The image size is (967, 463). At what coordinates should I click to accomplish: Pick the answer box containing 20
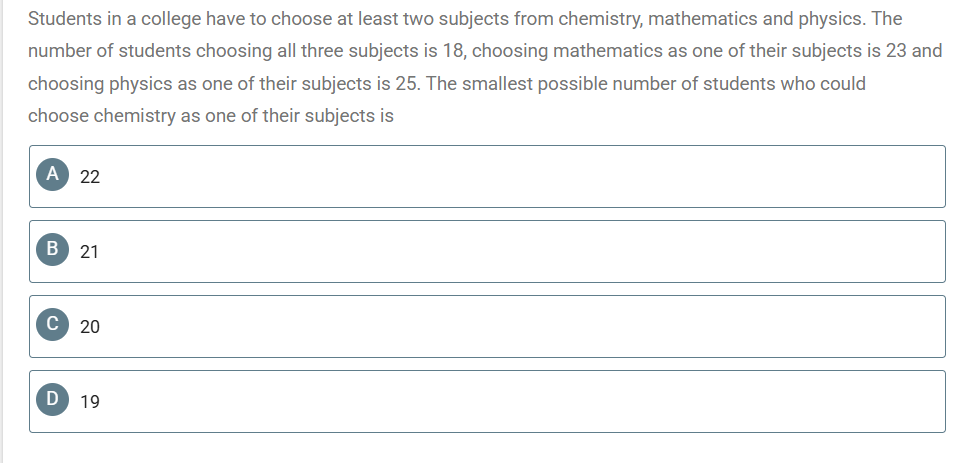tap(487, 326)
